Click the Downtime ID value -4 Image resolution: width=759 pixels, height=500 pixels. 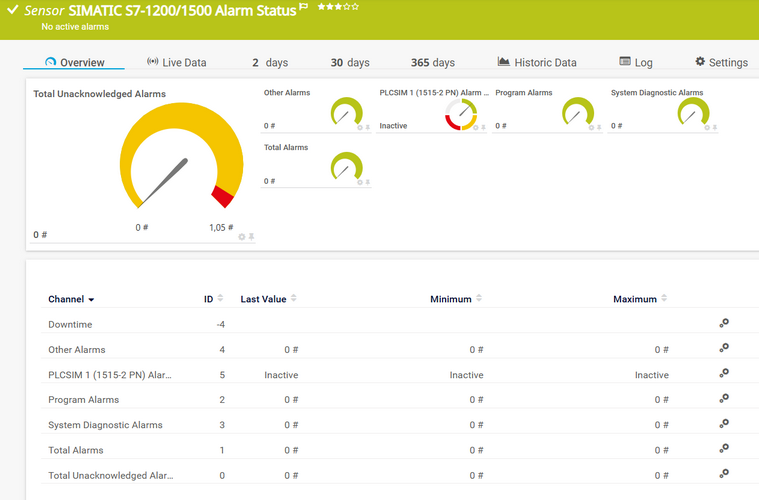pos(221,324)
